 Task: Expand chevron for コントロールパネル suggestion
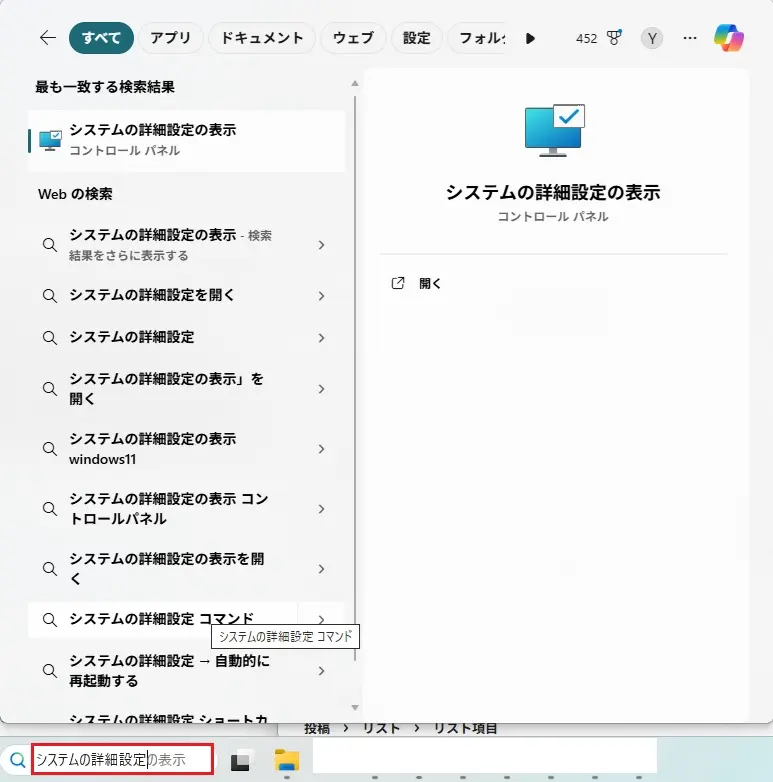[x=321, y=509]
